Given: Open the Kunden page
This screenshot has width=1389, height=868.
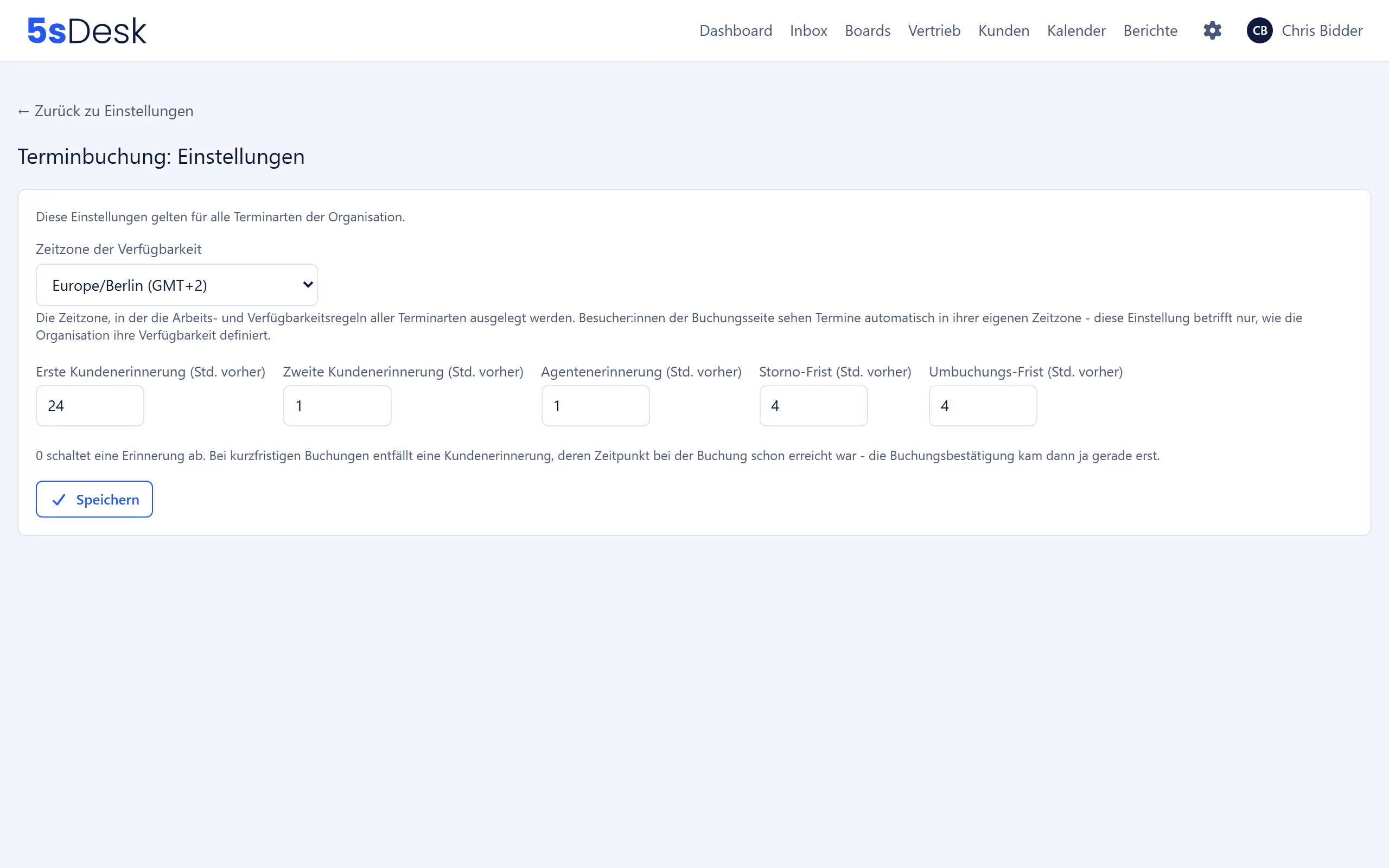Looking at the screenshot, I should tap(1003, 30).
